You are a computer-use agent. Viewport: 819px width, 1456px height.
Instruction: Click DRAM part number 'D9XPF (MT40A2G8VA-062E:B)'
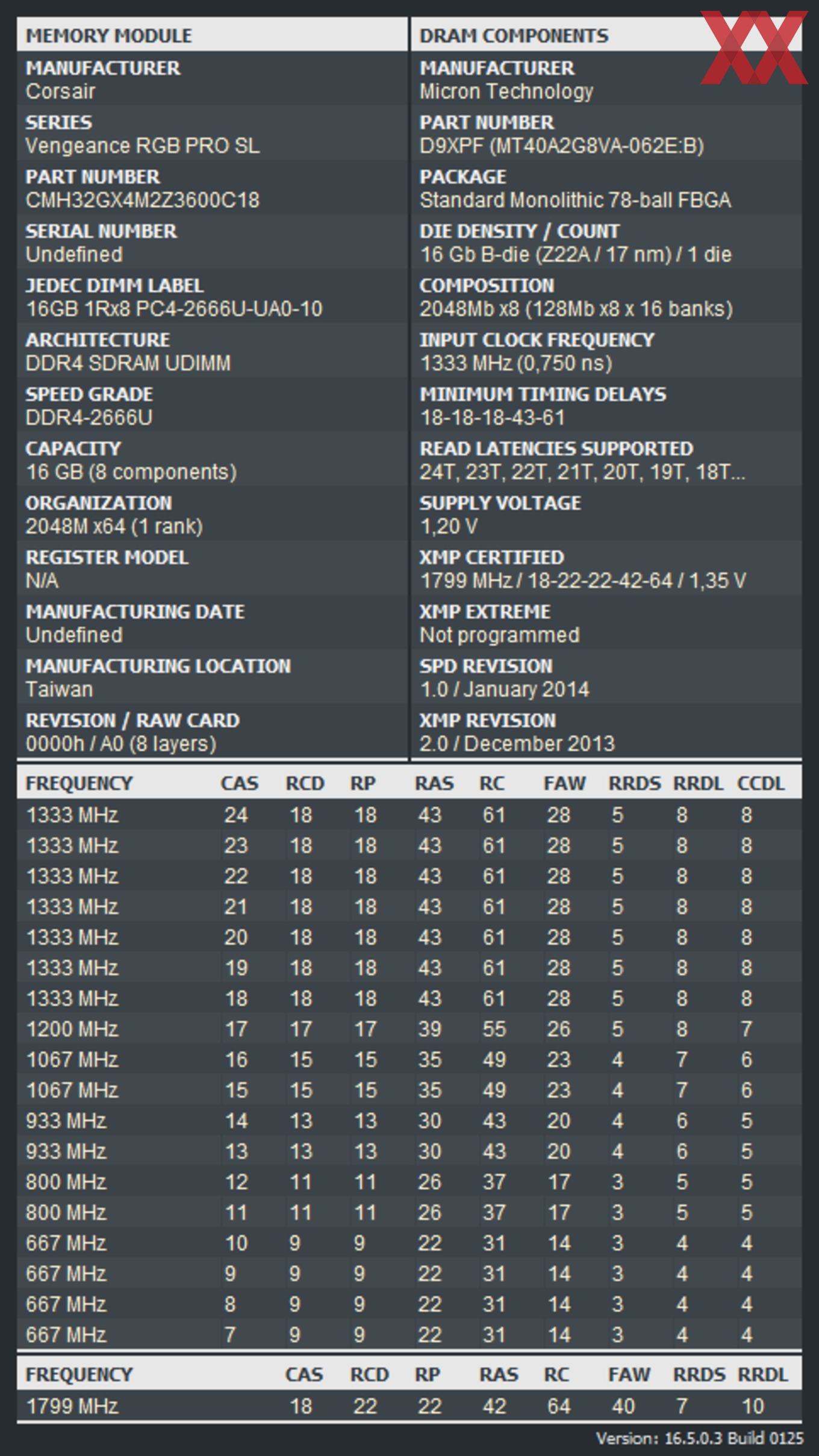pos(561,146)
